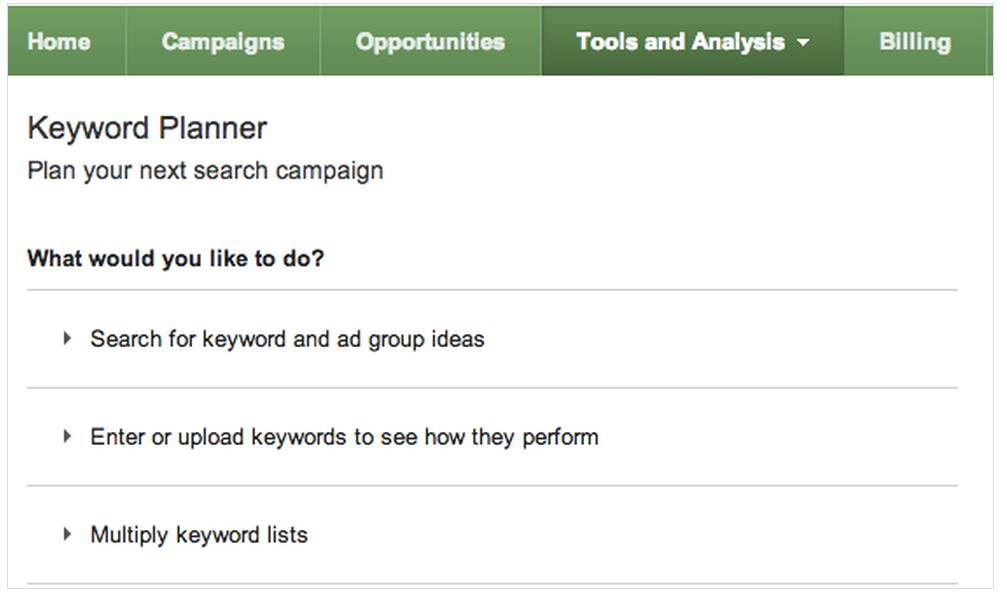Click divider line below the Enter or upload row
Viewport: 1007px width, 594px height.
(x=492, y=486)
